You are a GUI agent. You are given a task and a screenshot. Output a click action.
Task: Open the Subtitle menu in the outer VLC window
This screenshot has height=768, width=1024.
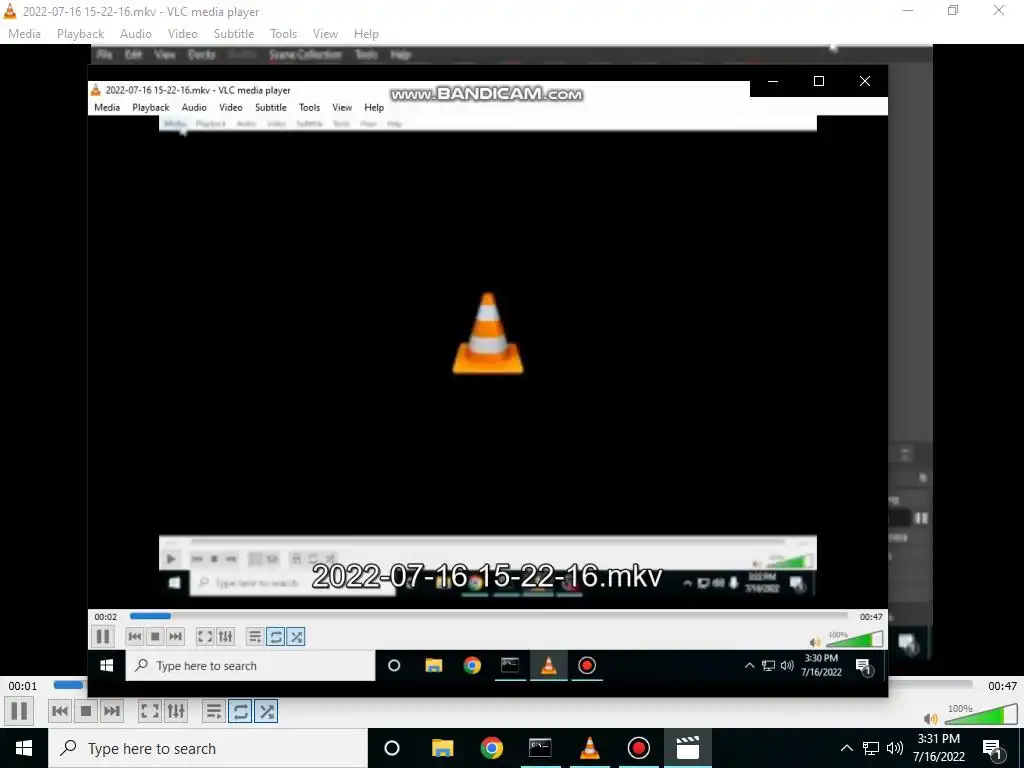pos(234,34)
